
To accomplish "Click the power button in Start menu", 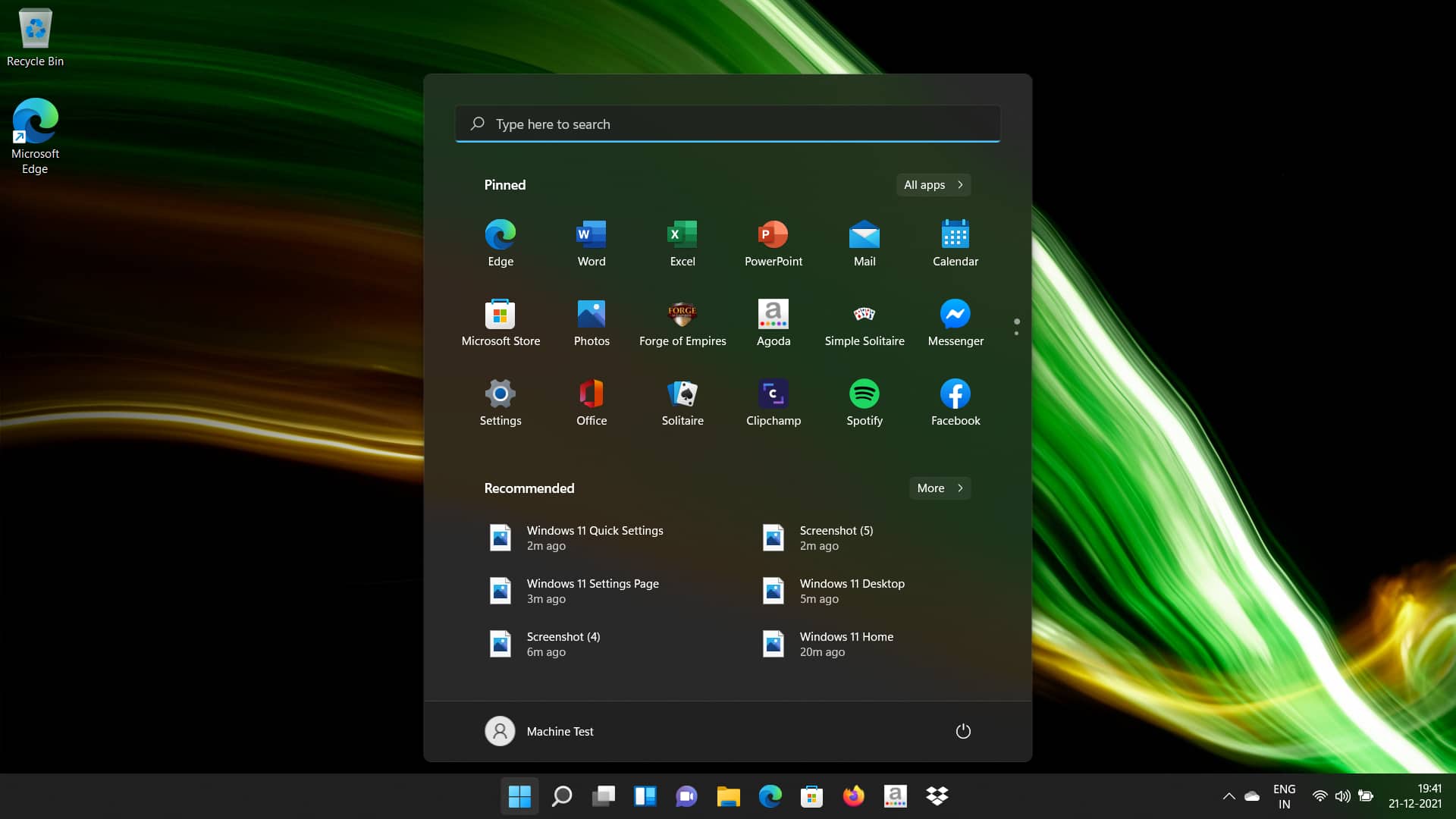I will click(963, 731).
